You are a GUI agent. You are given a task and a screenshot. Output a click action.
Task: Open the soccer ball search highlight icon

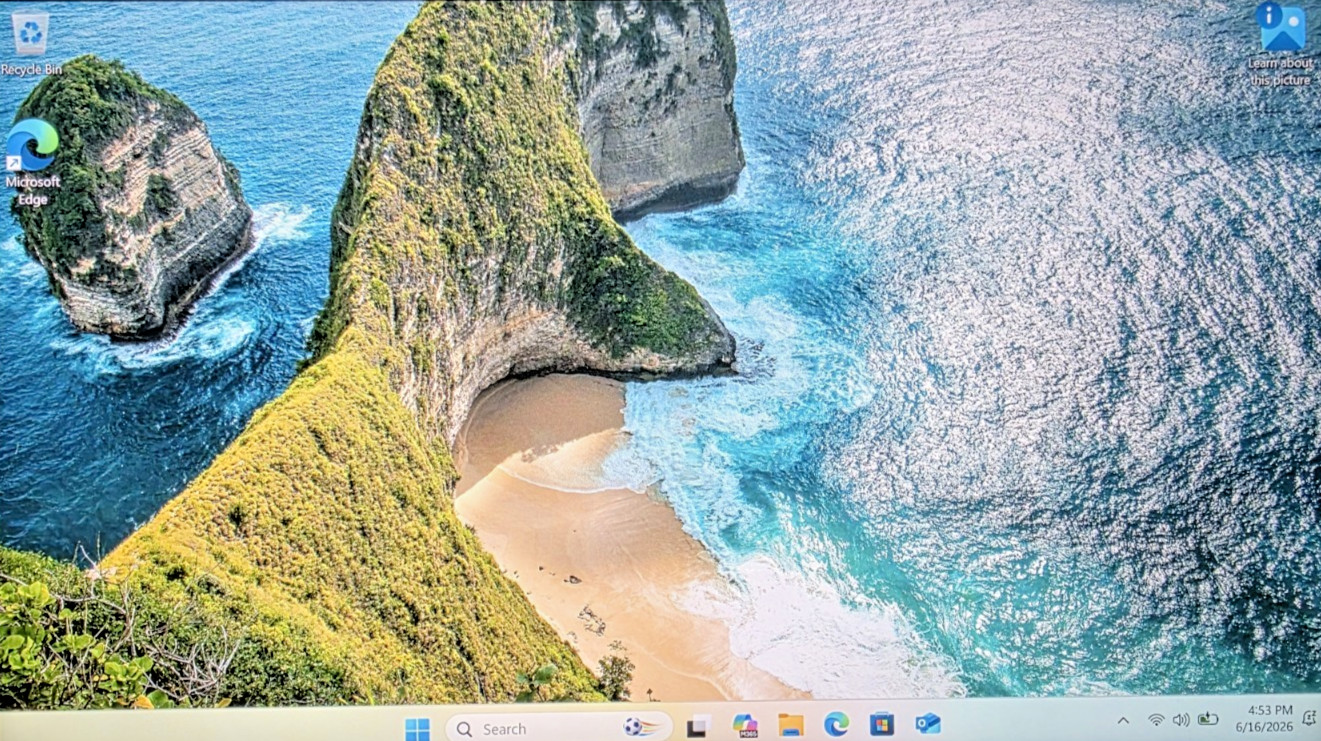click(641, 727)
